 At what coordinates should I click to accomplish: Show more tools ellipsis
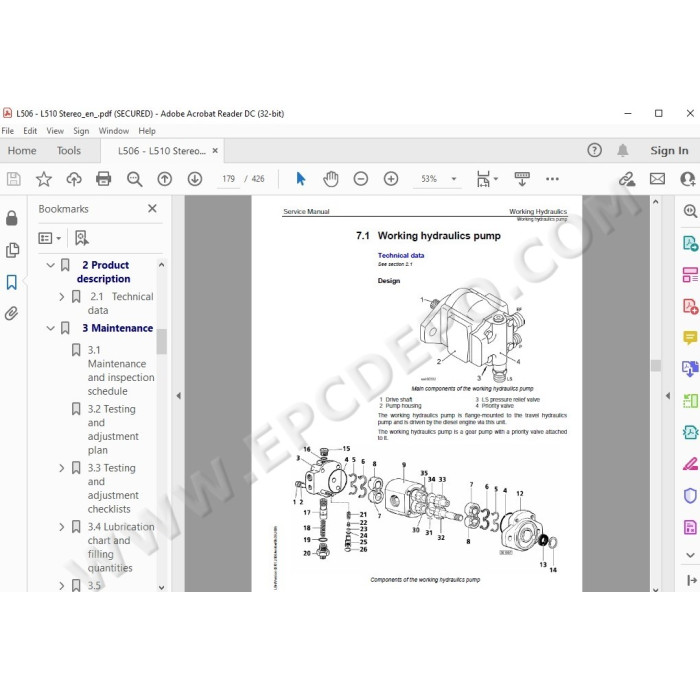552,179
